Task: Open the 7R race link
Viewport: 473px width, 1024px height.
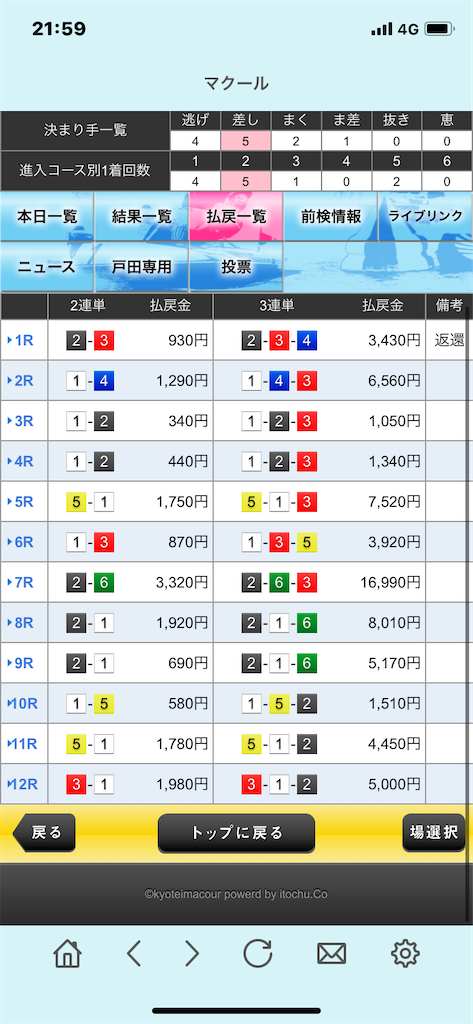Action: [x=24, y=583]
